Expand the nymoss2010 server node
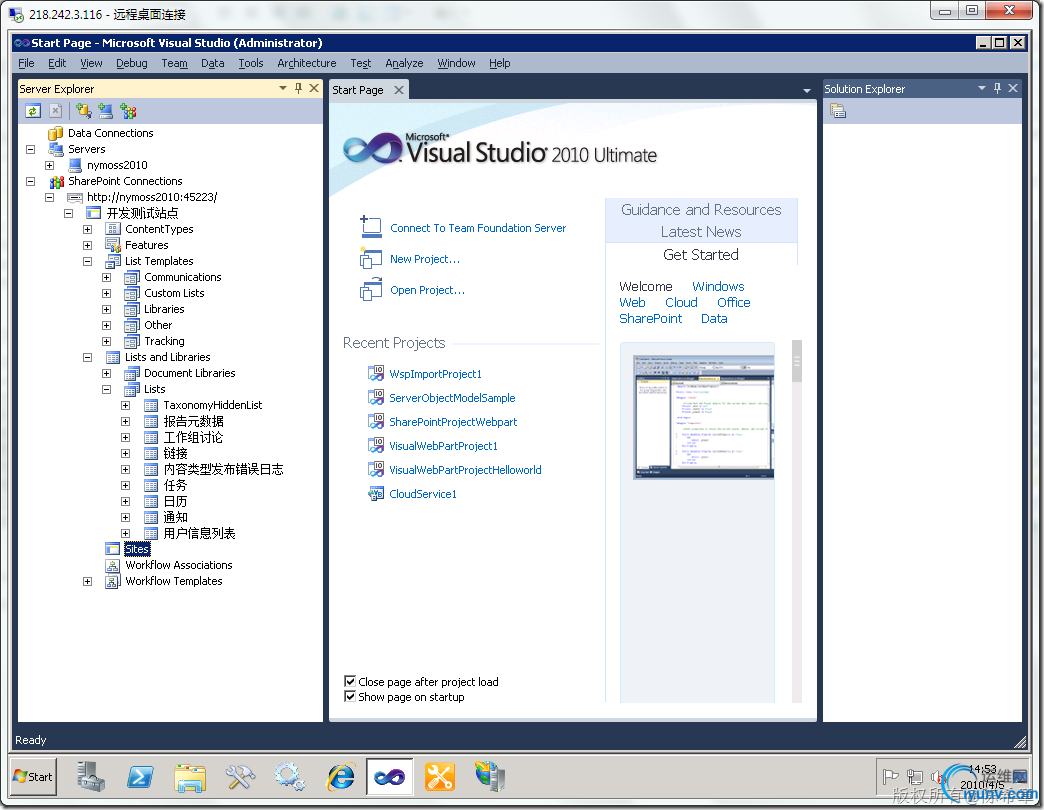The height and width of the screenshot is (810, 1044). (x=49, y=165)
